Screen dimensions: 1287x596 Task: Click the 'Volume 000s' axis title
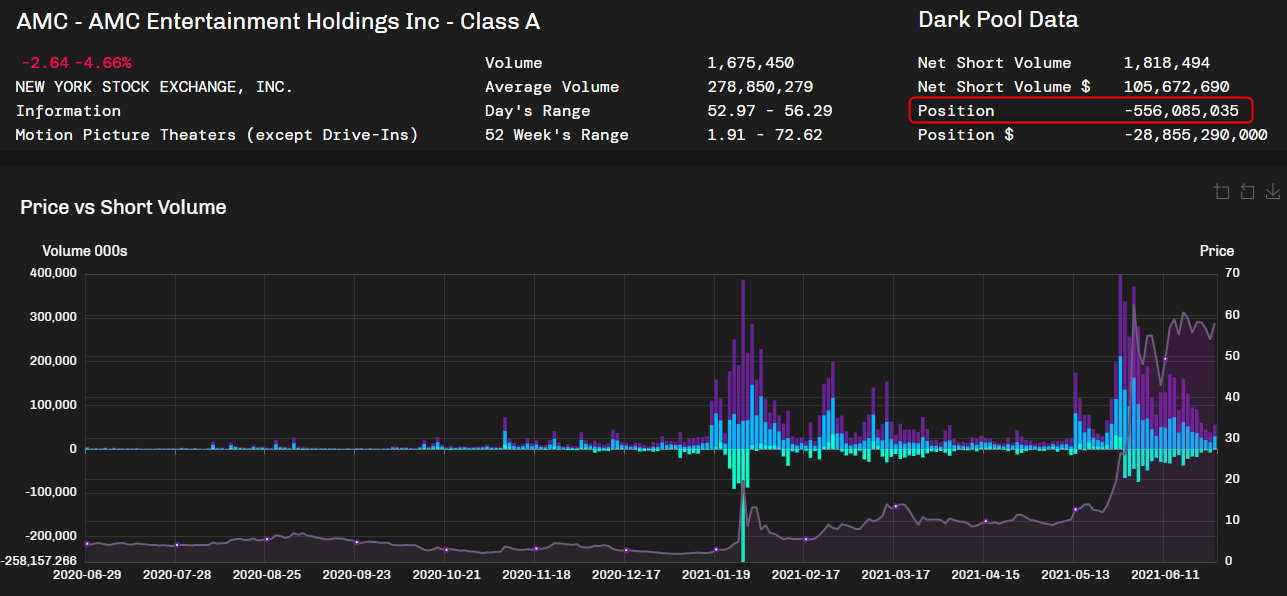point(85,251)
